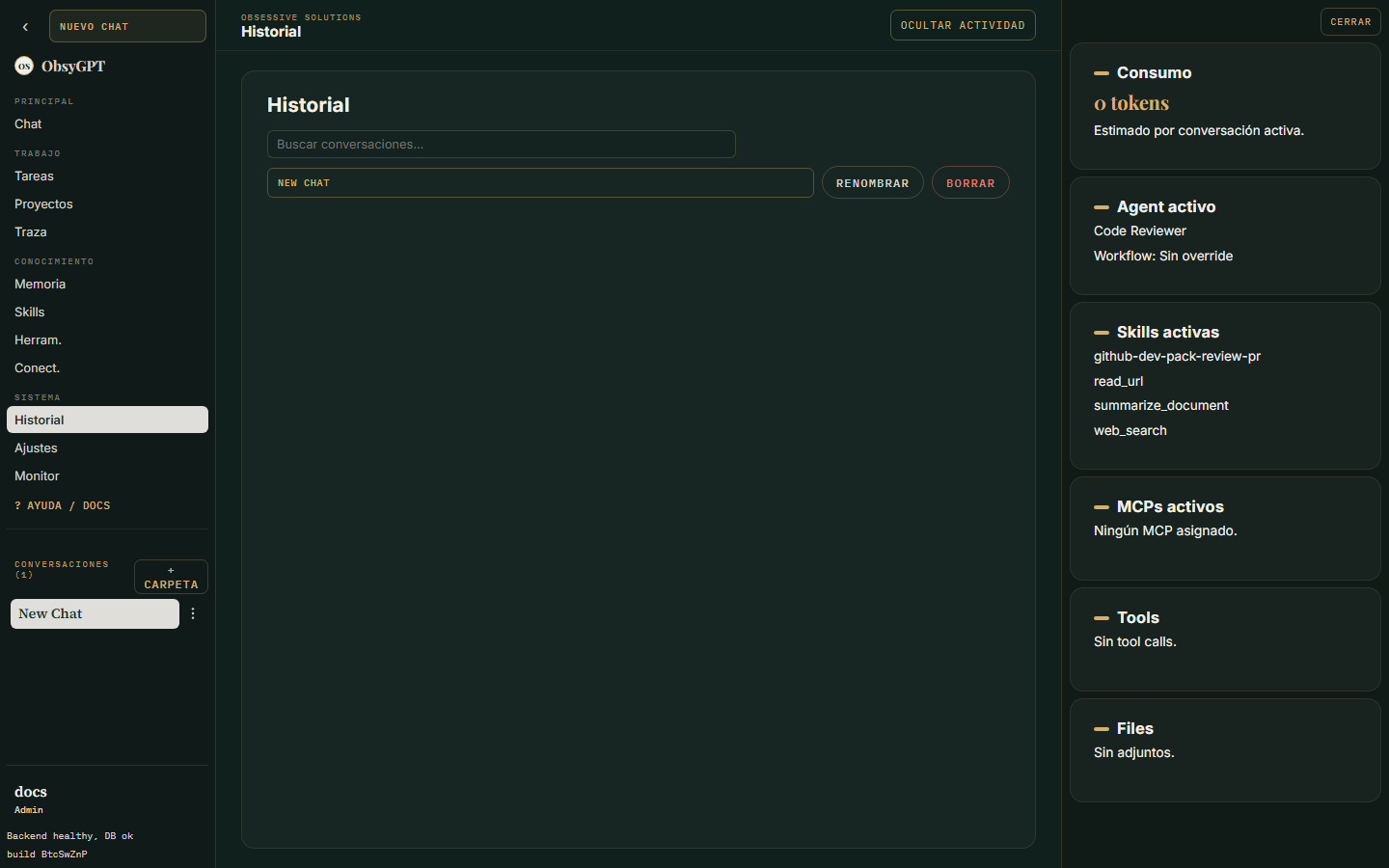Hide the activity panel with Ocultar Actividad
The width and height of the screenshot is (1389, 868).
[x=963, y=25]
